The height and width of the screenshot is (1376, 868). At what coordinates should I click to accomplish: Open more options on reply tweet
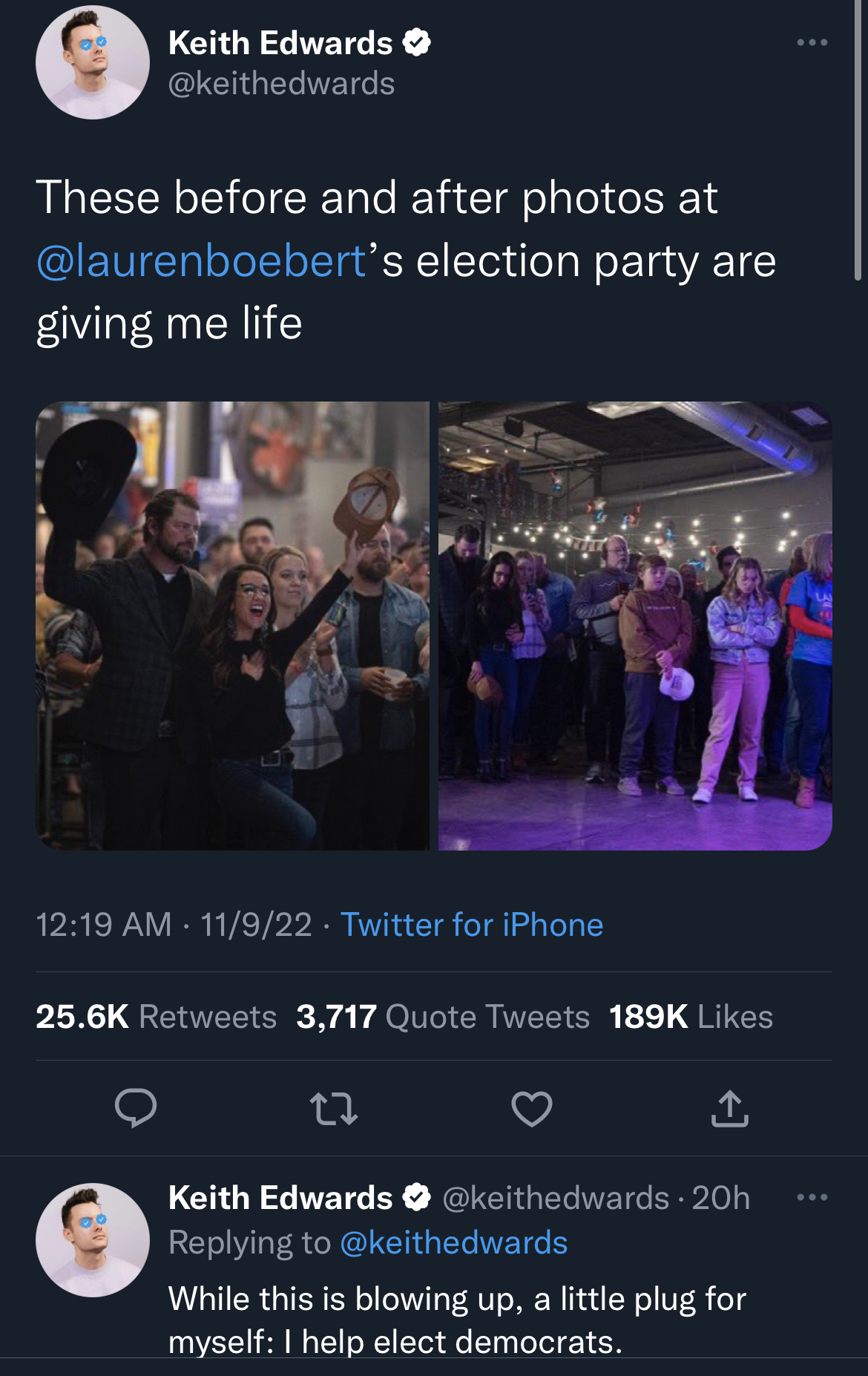tap(812, 1197)
